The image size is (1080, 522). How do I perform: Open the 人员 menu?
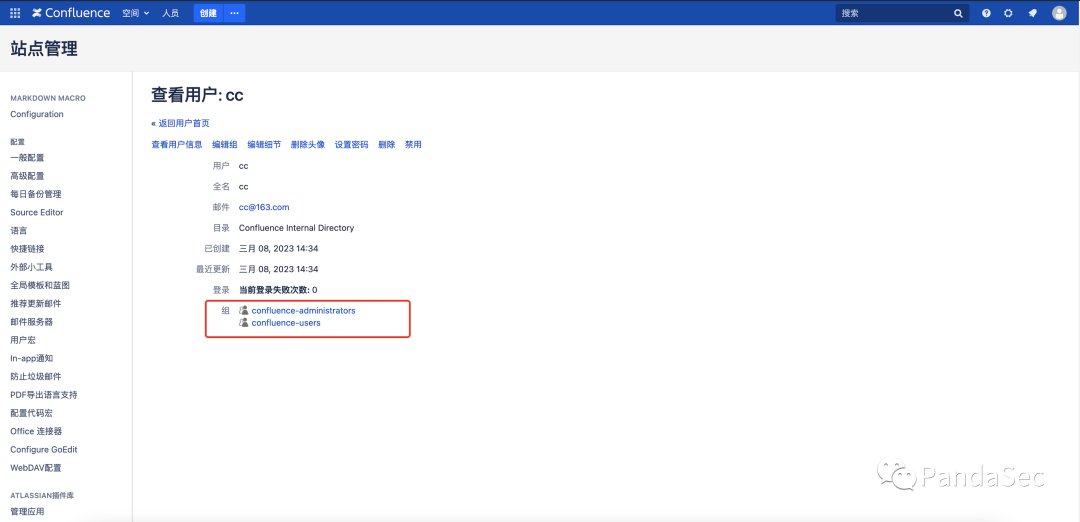click(170, 13)
